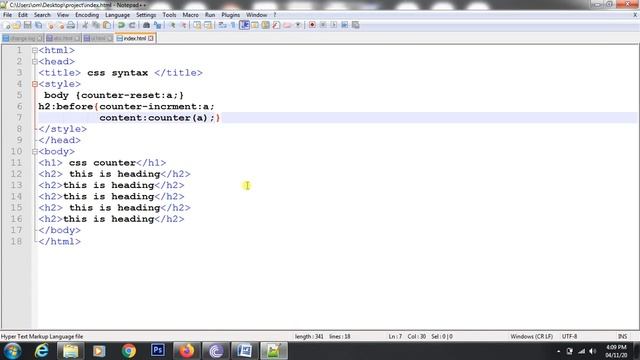
Task: Open Find with the binoculars icon
Action: [x=147, y=25]
